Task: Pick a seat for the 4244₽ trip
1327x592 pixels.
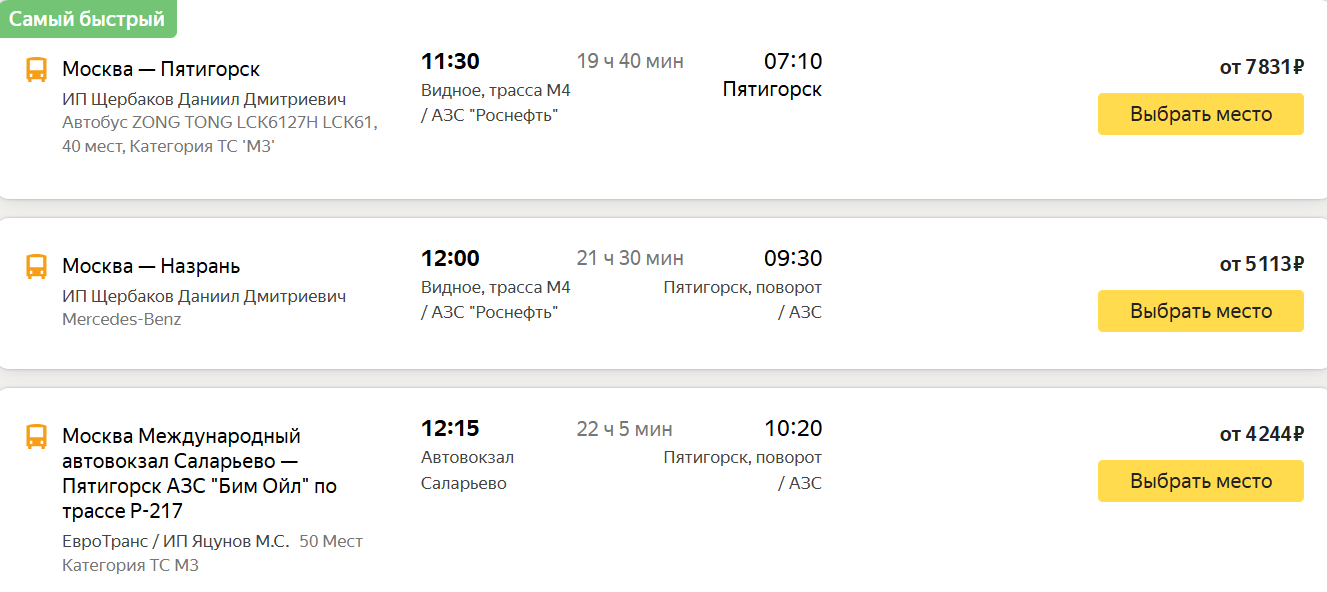Action: [1200, 481]
